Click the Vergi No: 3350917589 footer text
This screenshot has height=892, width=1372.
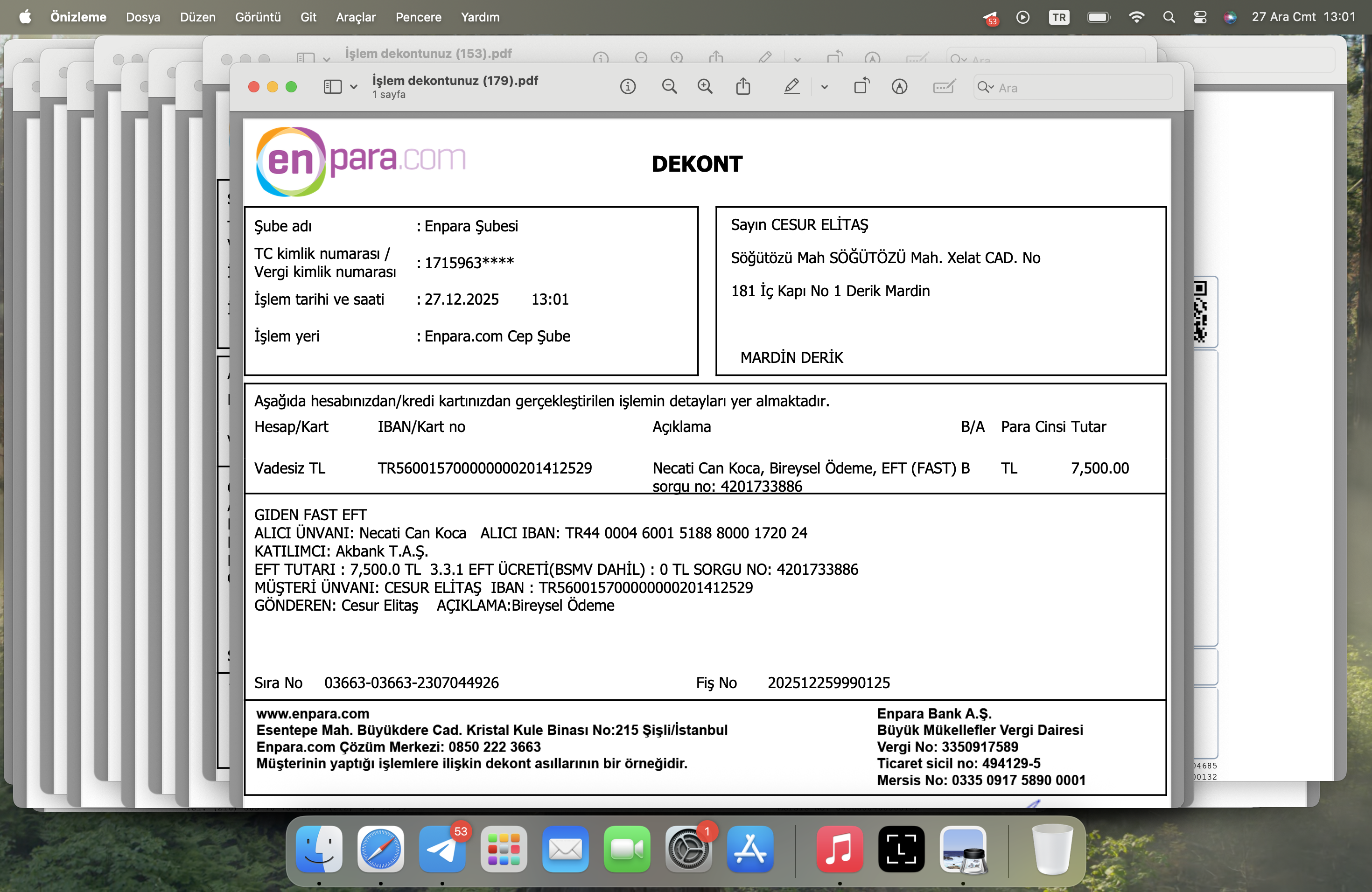point(947,747)
